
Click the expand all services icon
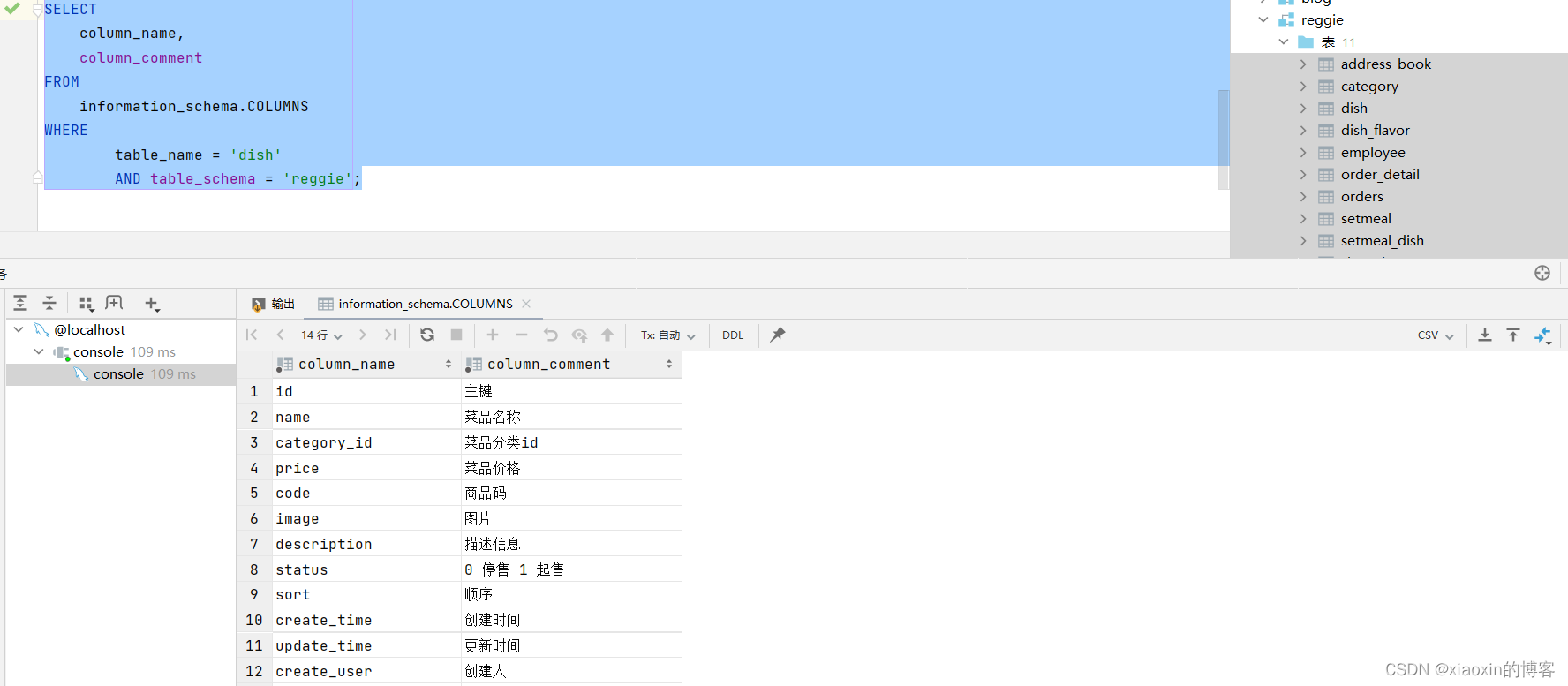(x=20, y=304)
